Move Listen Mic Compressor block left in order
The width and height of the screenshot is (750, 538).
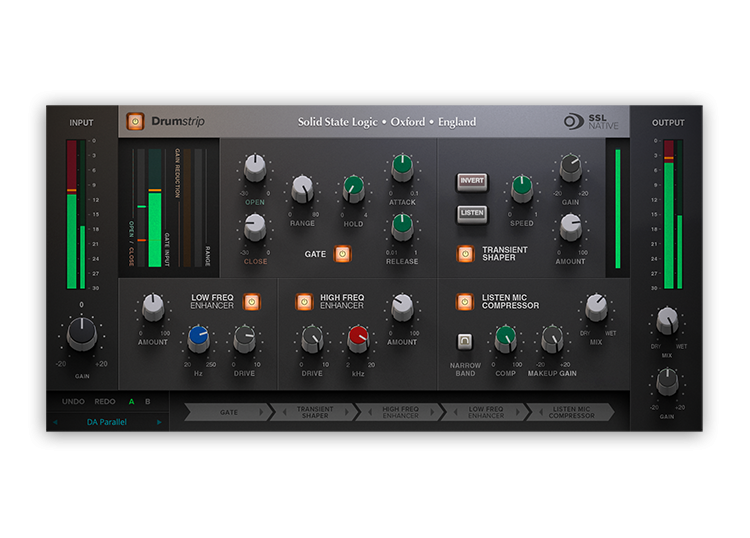click(541, 412)
